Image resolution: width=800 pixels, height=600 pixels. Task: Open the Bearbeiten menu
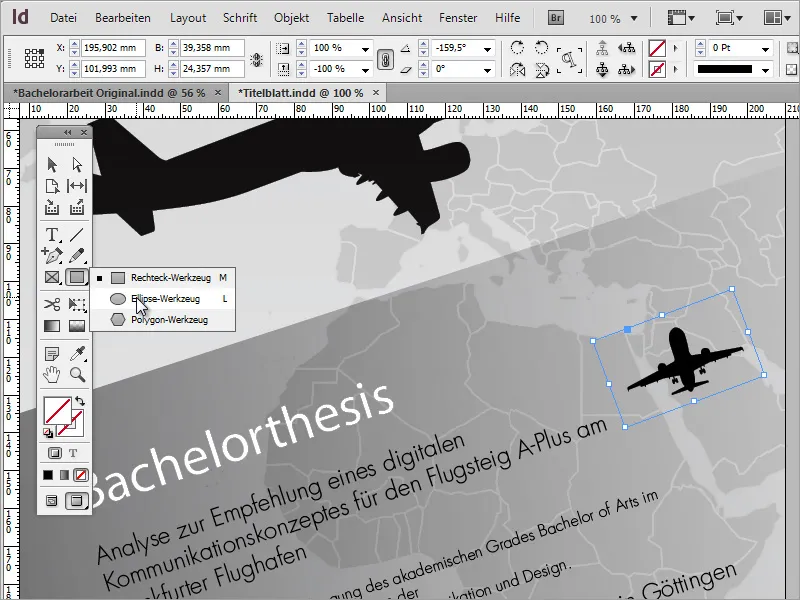(123, 18)
